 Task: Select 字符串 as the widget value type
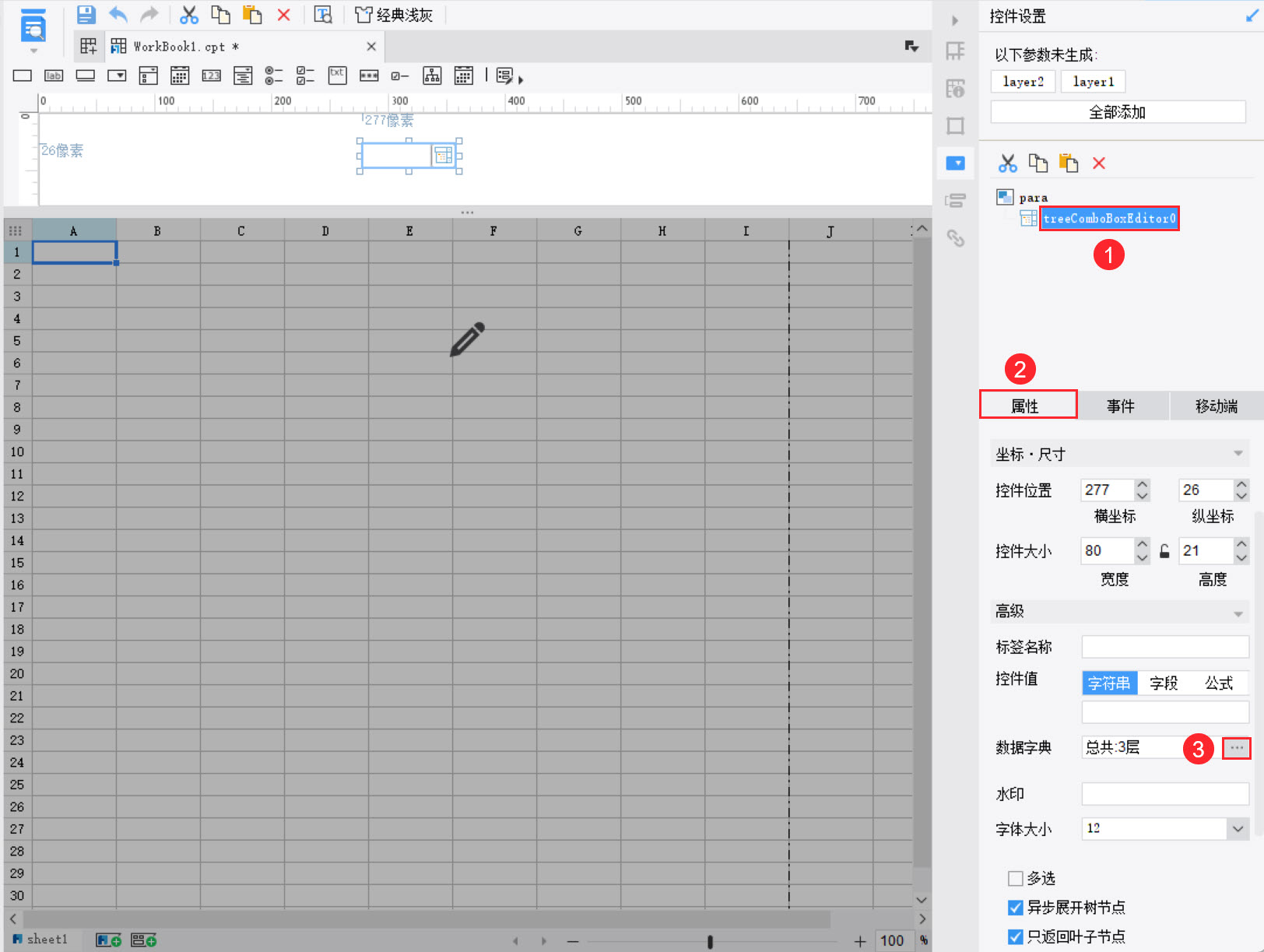click(x=1109, y=683)
